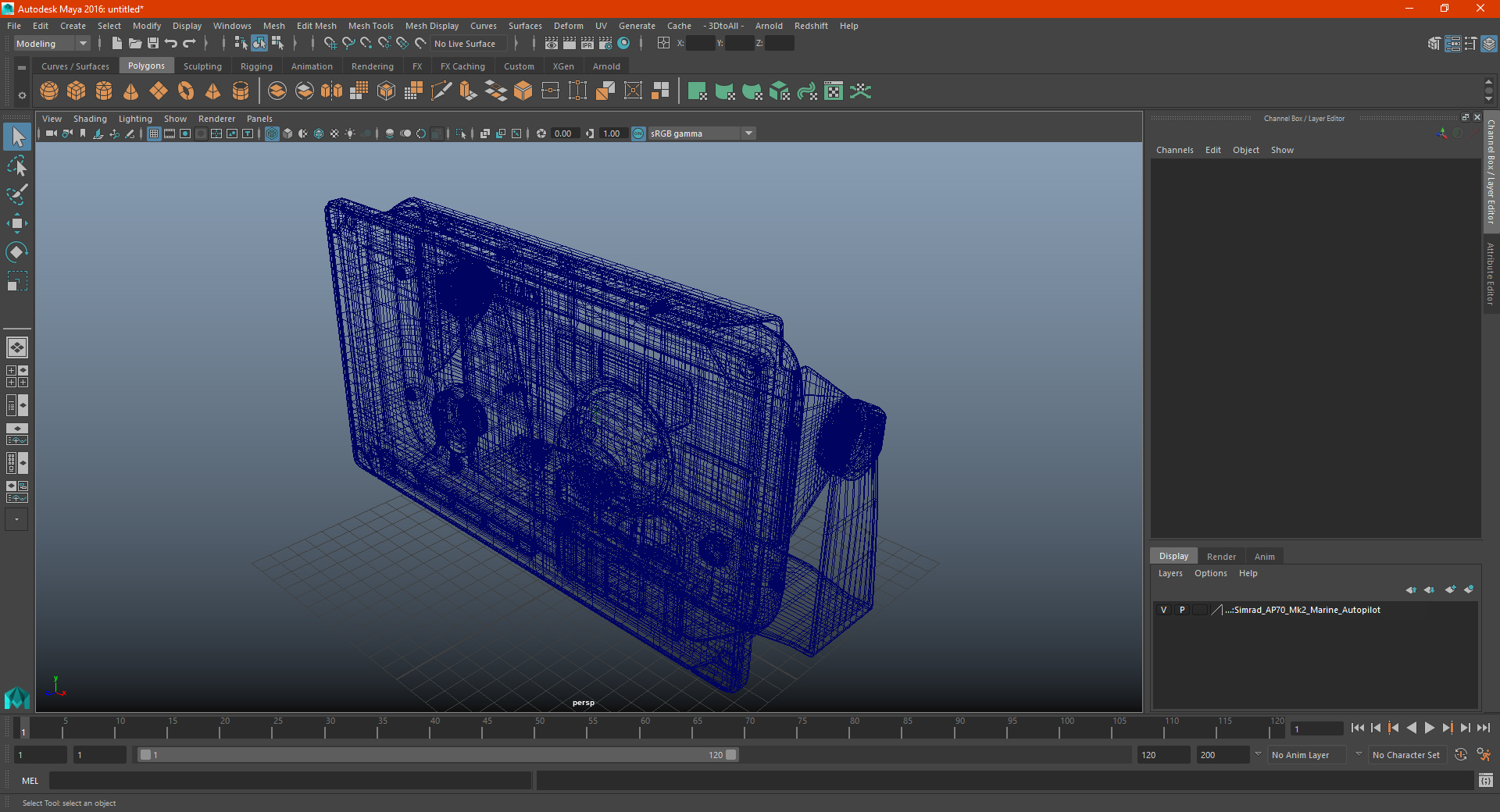Click the Four View layout icon
The image size is (1500, 812).
coord(16,376)
